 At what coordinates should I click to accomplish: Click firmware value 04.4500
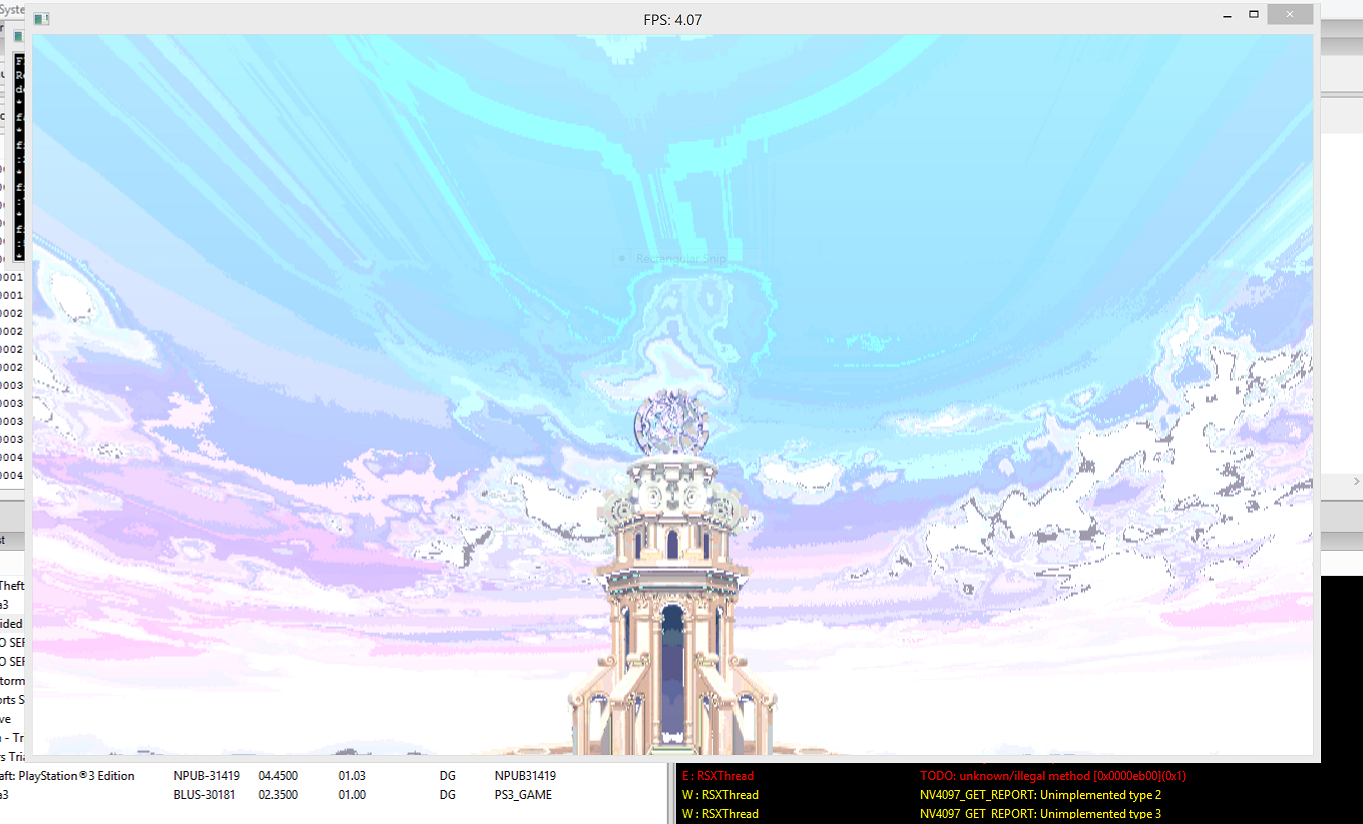click(x=279, y=775)
